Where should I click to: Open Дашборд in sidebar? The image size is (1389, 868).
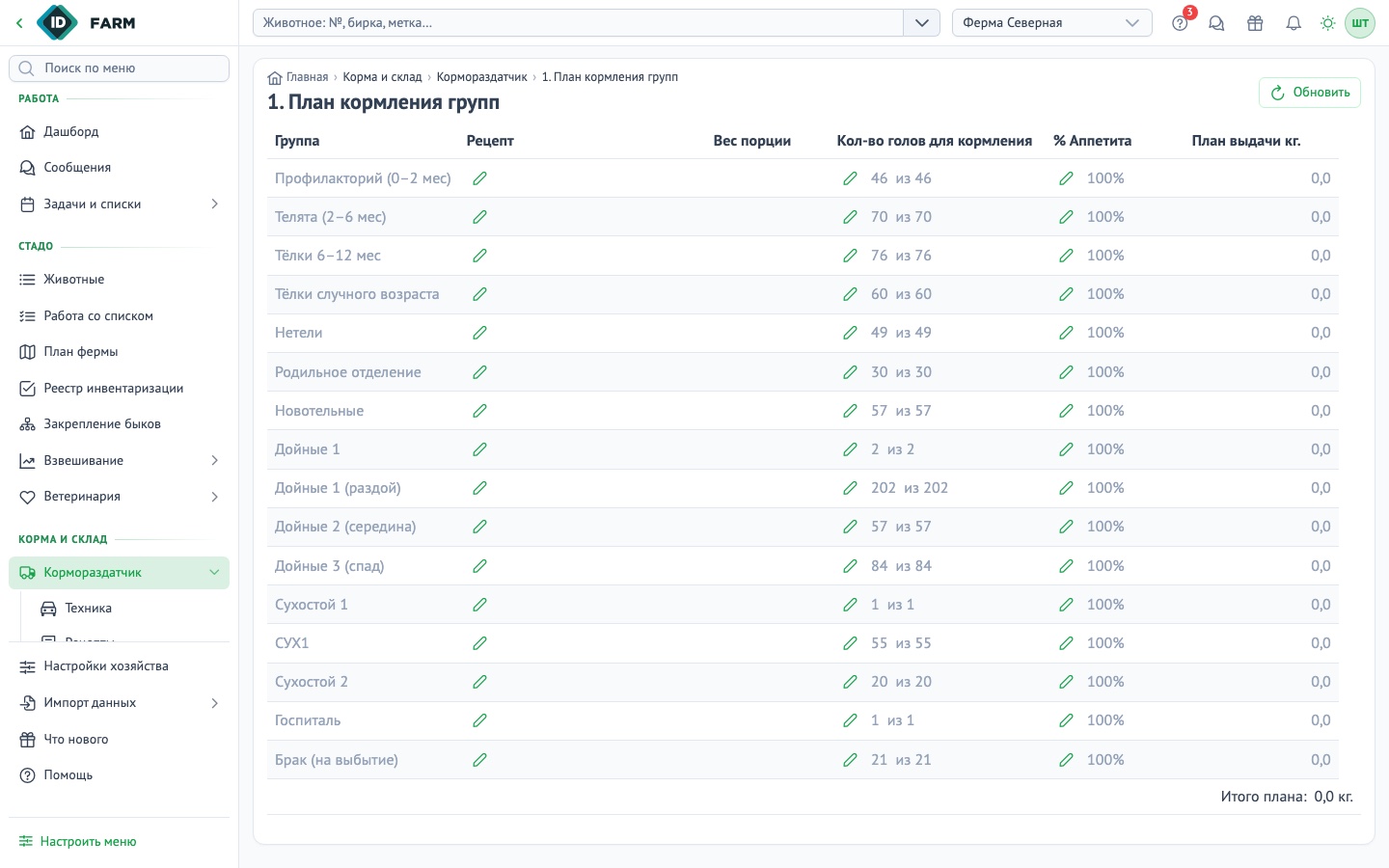click(x=119, y=132)
